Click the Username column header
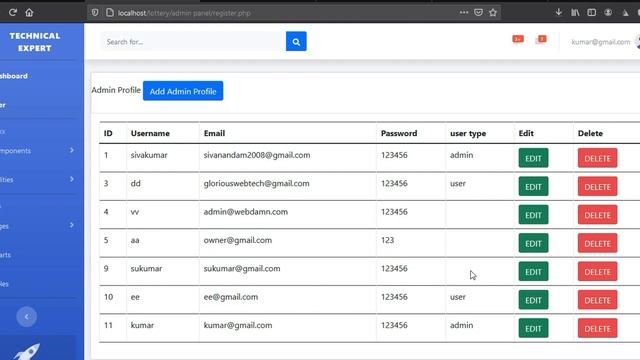The image size is (640, 360). click(150, 133)
